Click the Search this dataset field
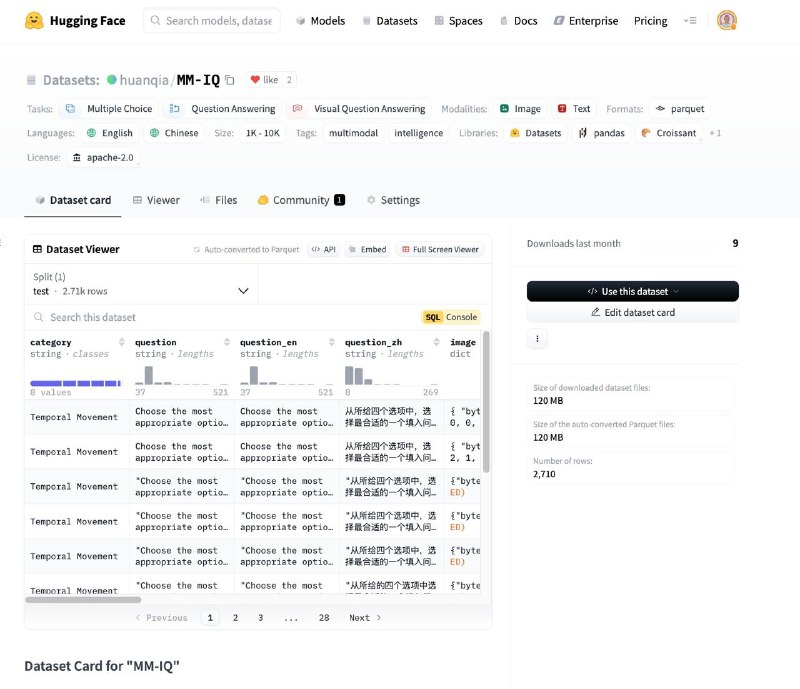Image resolution: width=800 pixels, height=689 pixels. [x=224, y=317]
